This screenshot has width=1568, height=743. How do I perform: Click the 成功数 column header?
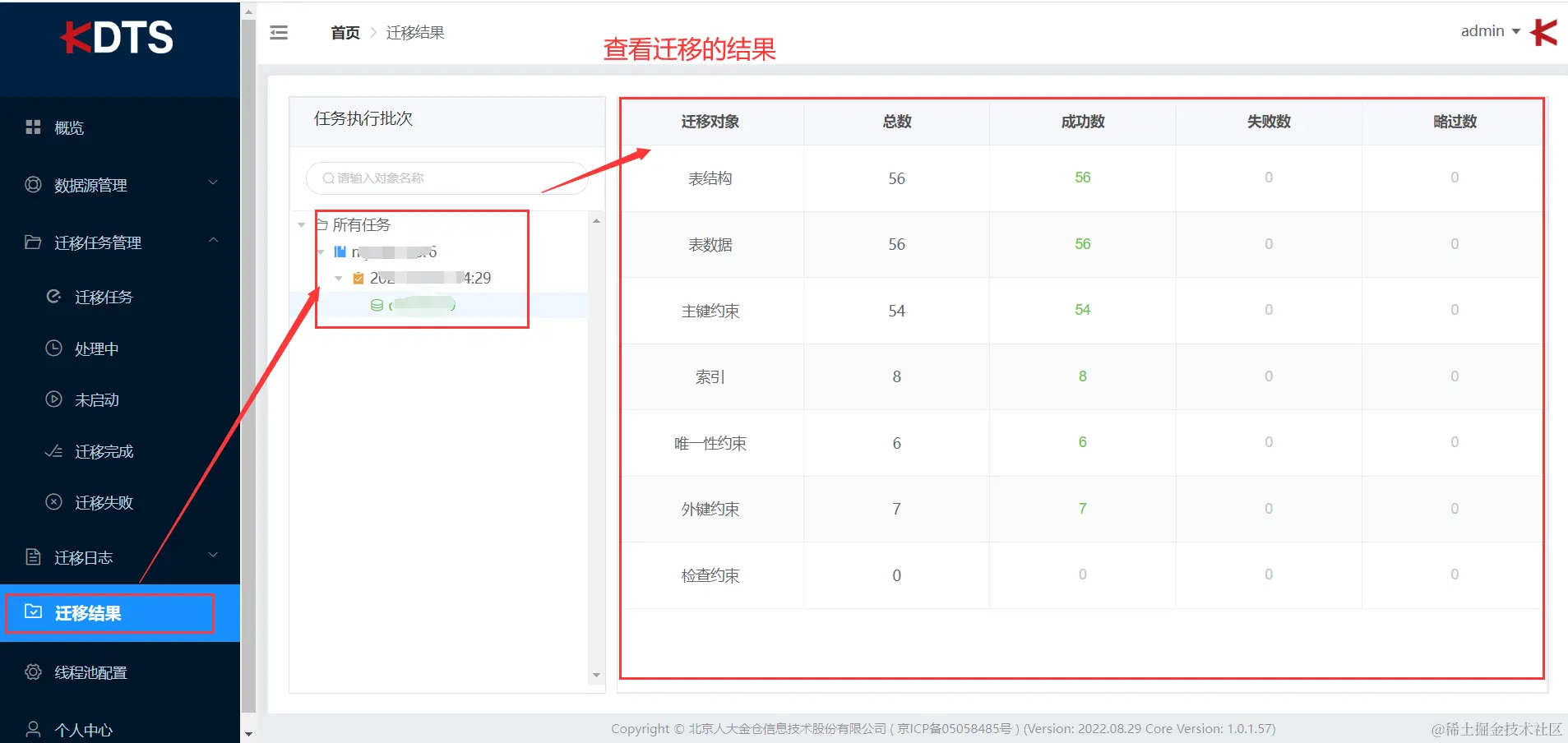pos(1083,122)
